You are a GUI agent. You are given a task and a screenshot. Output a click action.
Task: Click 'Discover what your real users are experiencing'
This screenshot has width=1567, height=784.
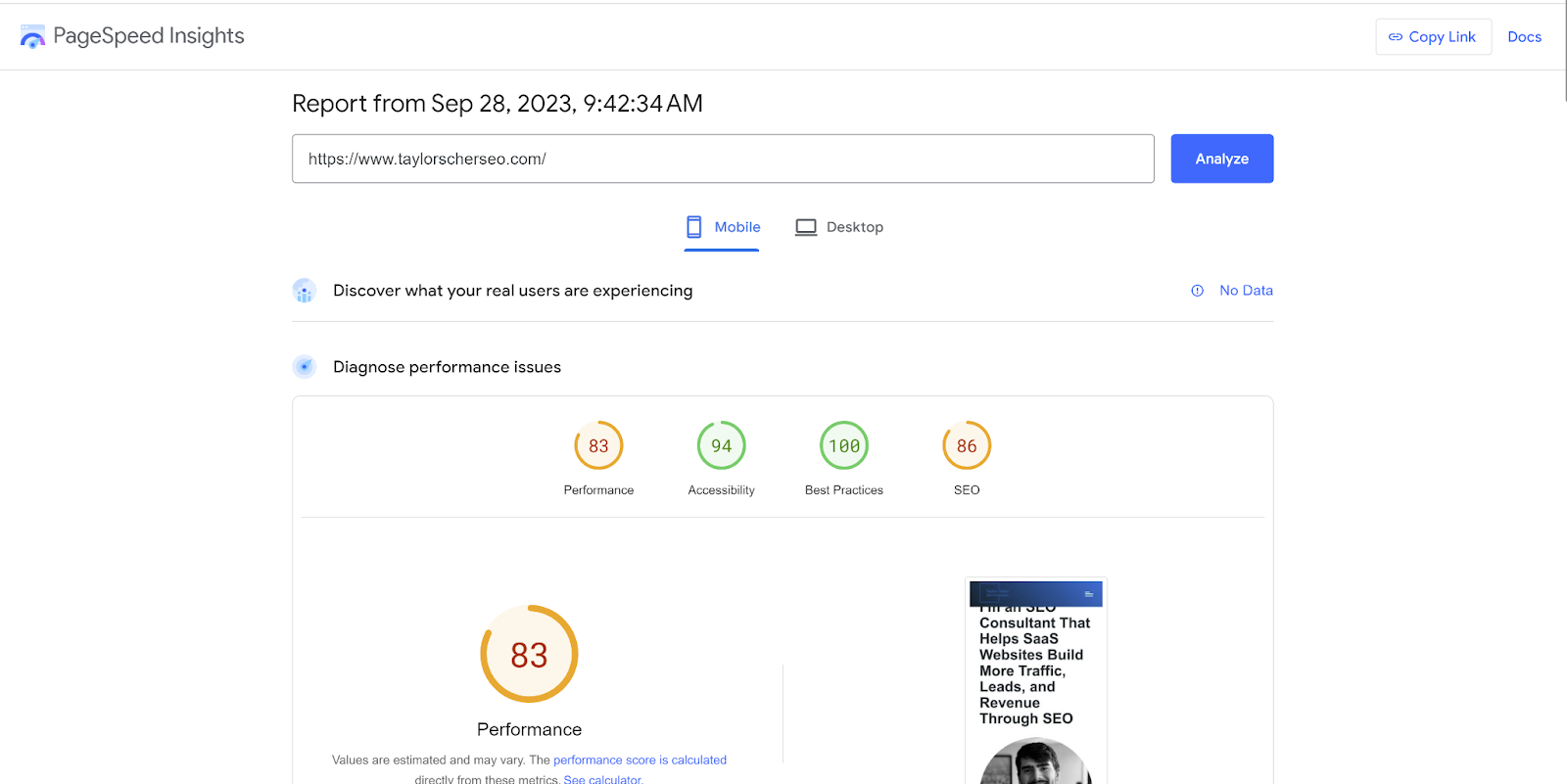tap(512, 291)
